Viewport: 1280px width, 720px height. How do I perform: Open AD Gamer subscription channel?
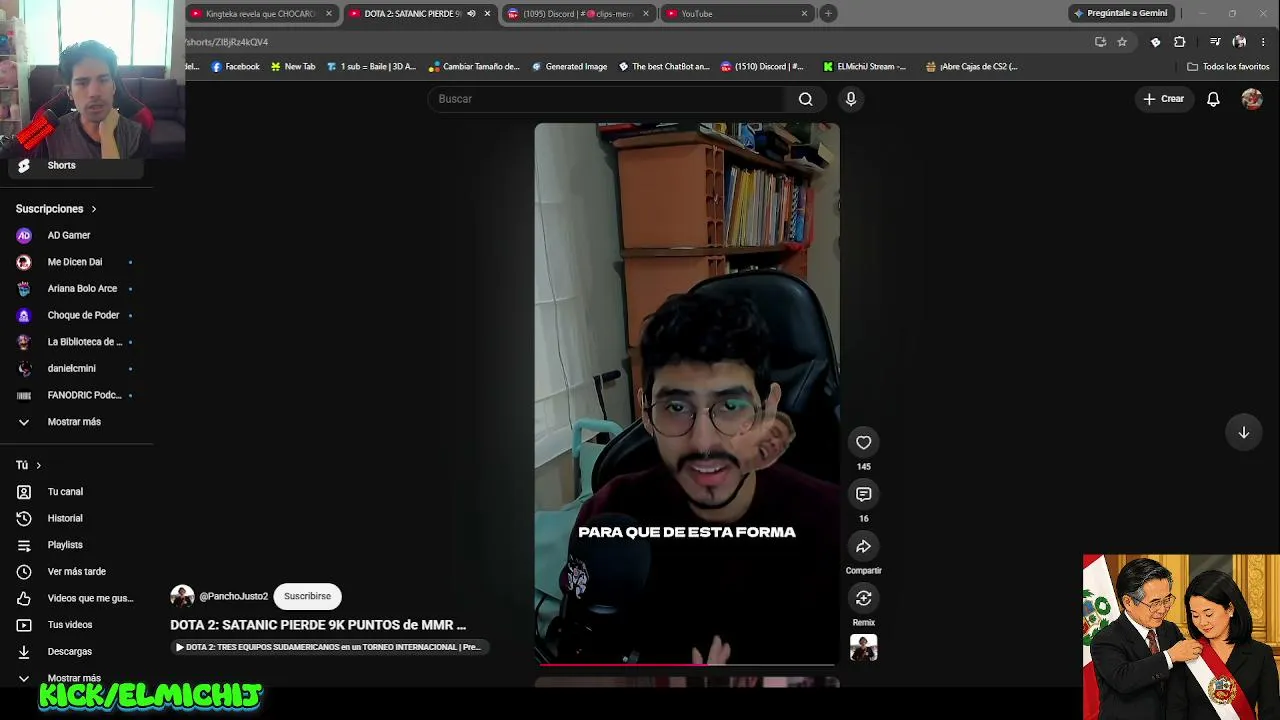point(77,235)
